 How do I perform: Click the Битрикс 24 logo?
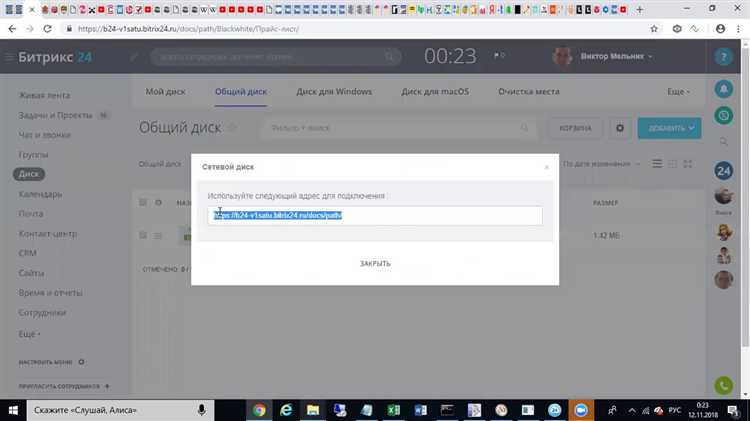pyautogui.click(x=55, y=57)
